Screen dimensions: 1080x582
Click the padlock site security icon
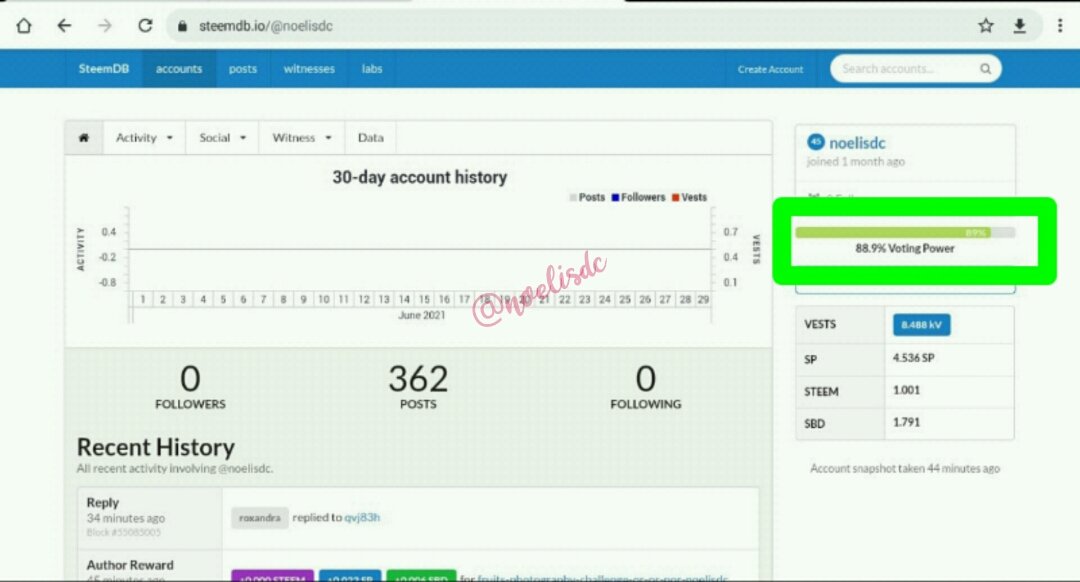(x=182, y=26)
